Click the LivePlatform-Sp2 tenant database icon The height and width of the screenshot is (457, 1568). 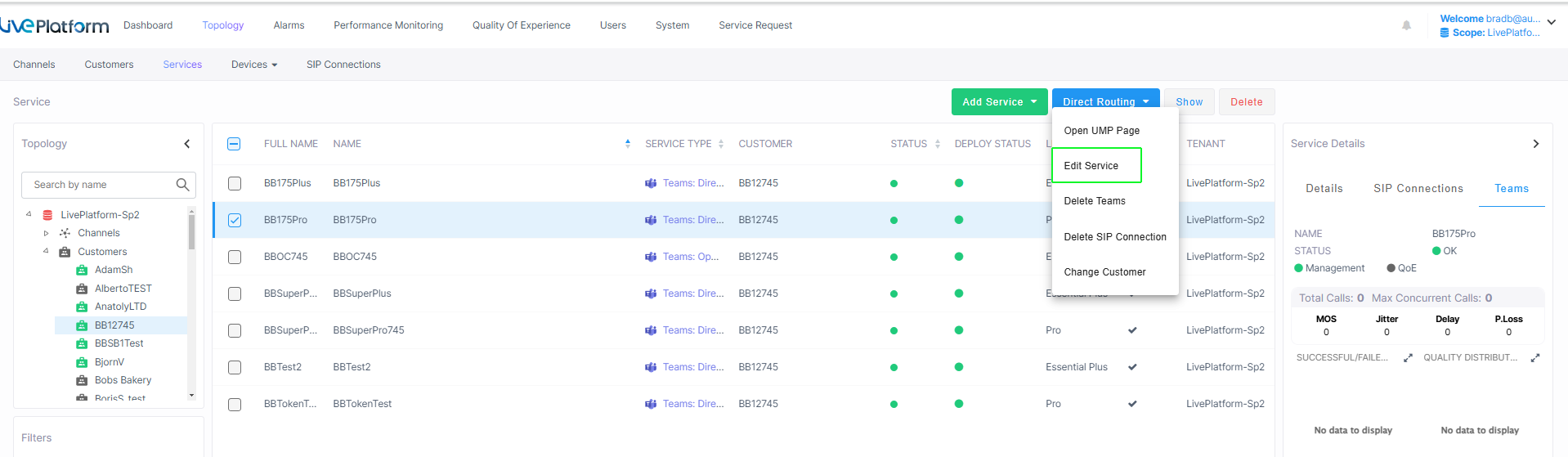[47, 215]
